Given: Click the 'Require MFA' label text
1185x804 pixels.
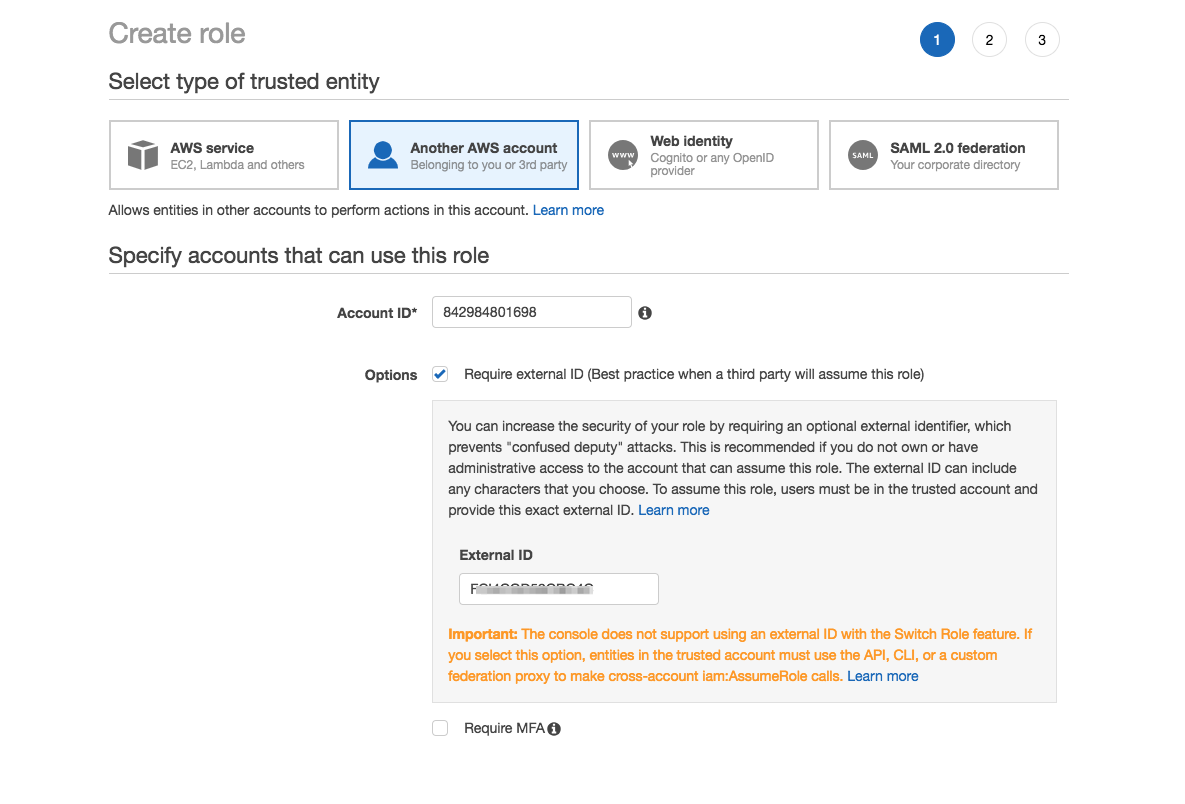Looking at the screenshot, I should point(504,728).
